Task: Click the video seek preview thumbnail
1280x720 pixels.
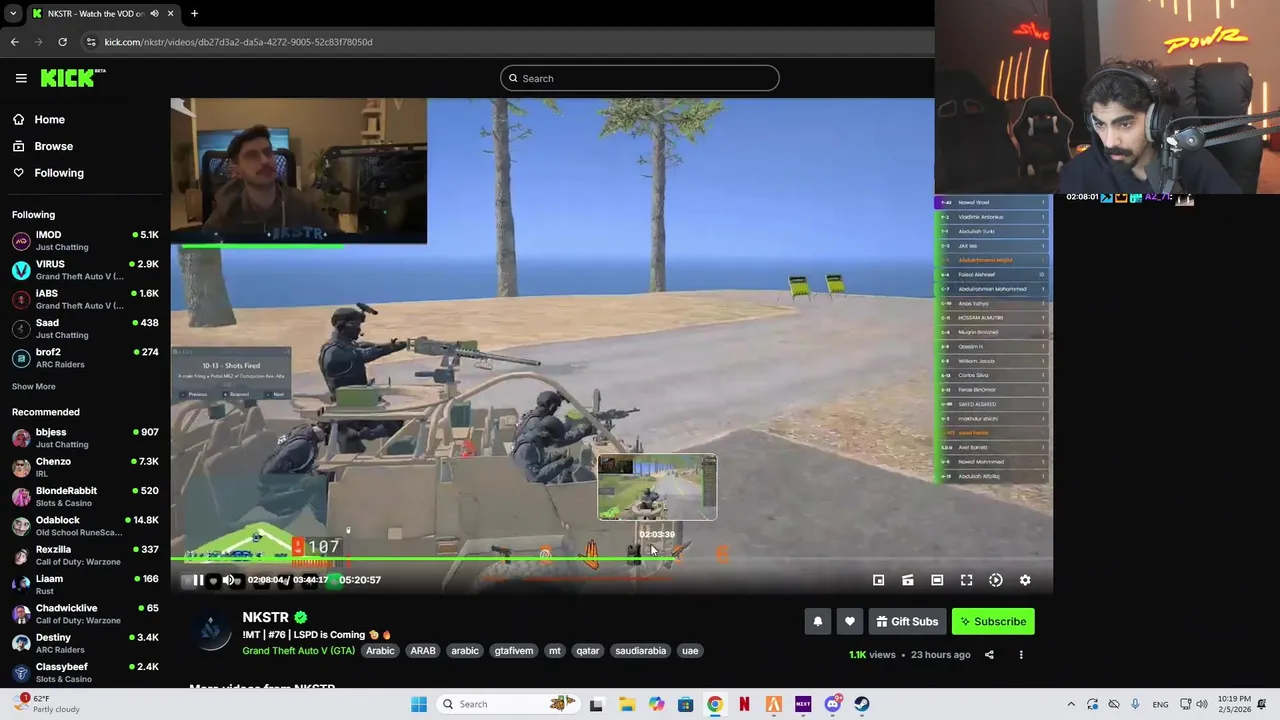Action: pos(657,488)
